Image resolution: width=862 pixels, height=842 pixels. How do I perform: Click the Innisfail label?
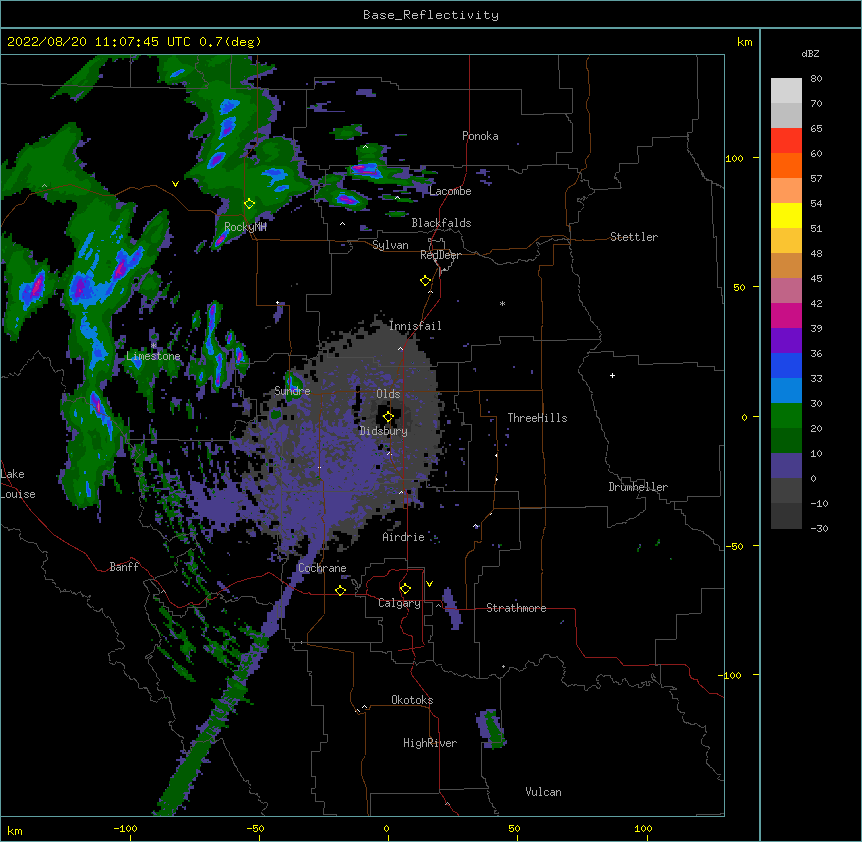coord(415,326)
